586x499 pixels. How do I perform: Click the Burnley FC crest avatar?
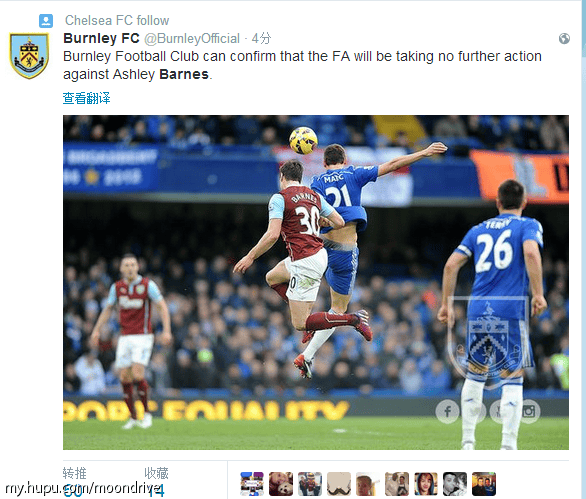click(x=29, y=56)
